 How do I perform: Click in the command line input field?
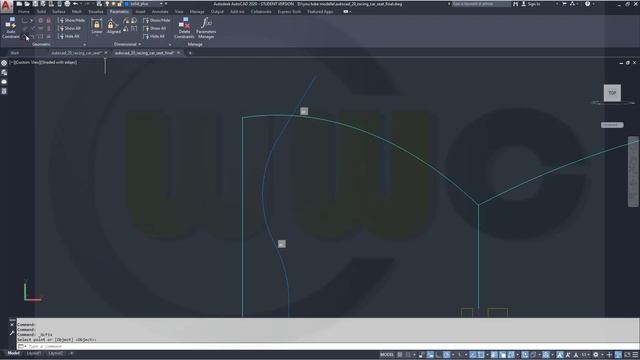click(327, 347)
